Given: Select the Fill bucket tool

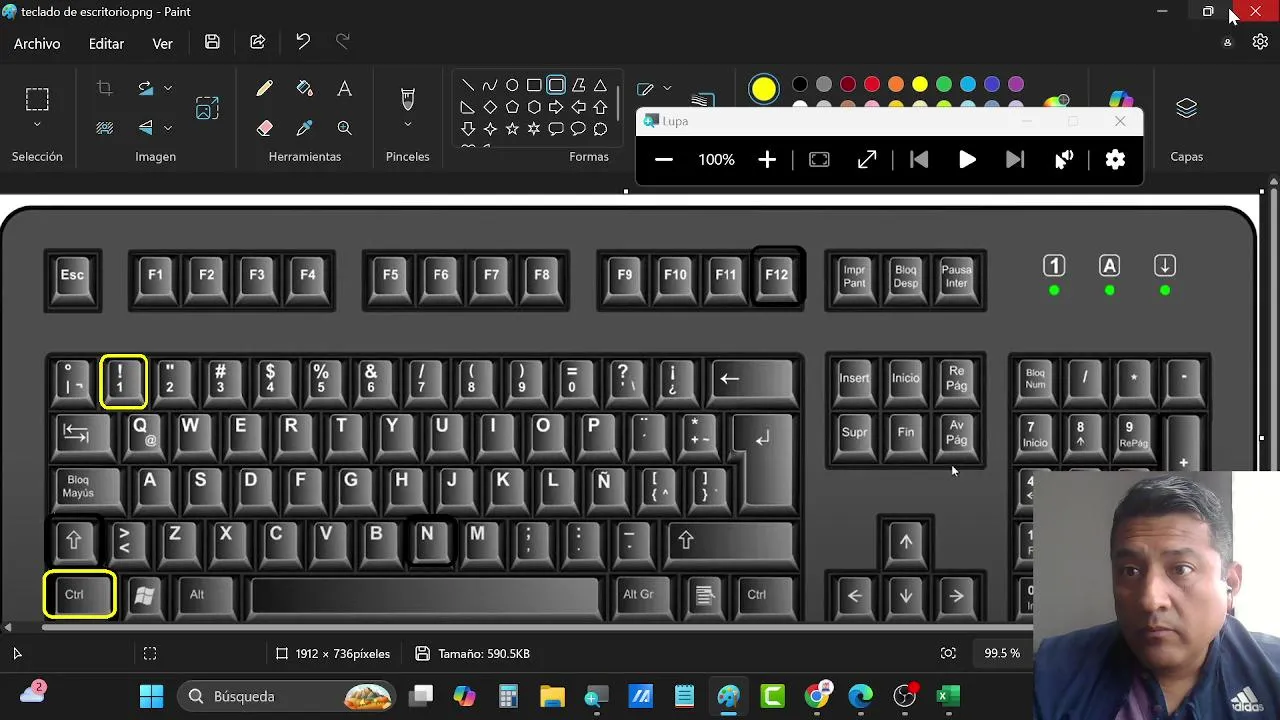Looking at the screenshot, I should [x=305, y=88].
